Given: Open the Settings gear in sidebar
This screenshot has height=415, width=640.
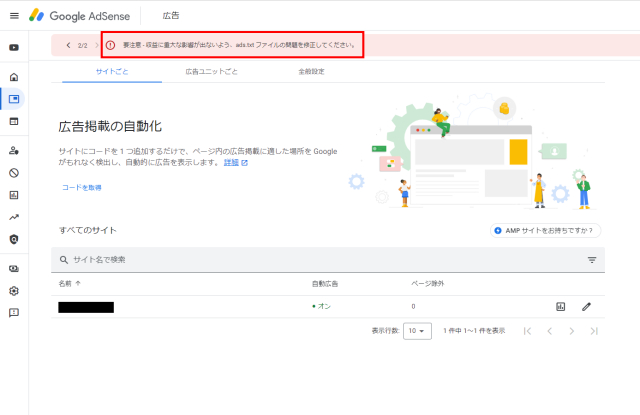Looking at the screenshot, I should click(x=14, y=291).
